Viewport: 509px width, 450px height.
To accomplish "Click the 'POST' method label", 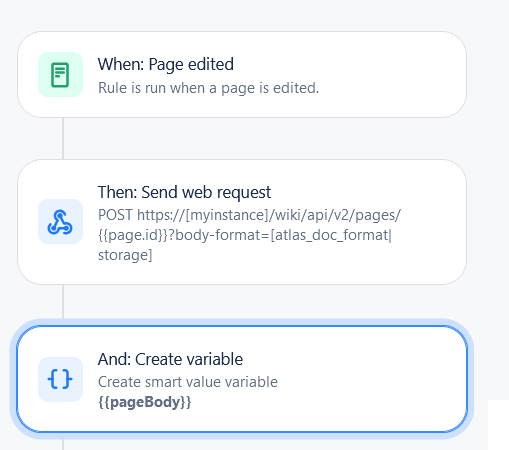I will [x=115, y=215].
